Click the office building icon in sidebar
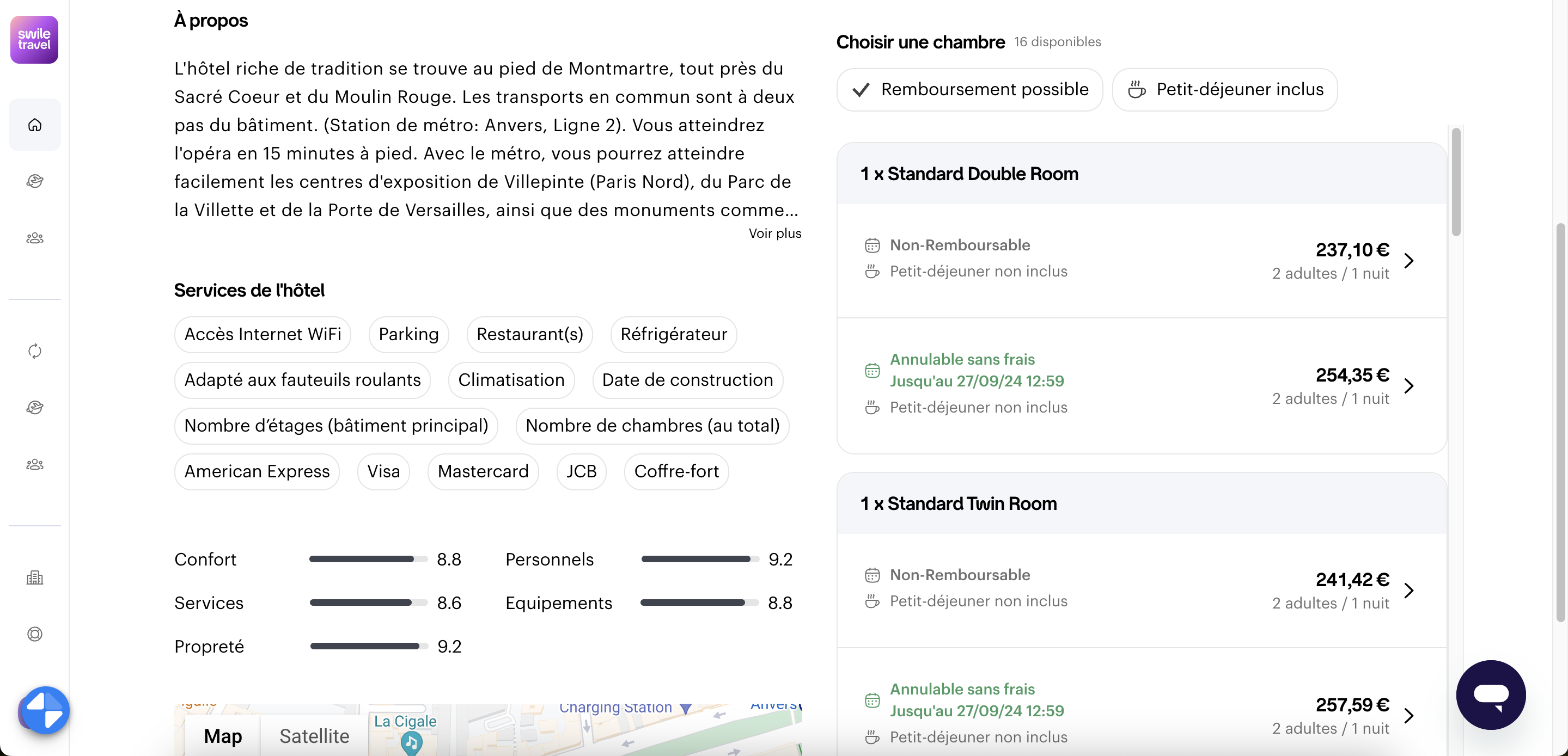Image resolution: width=1568 pixels, height=756 pixels. (x=35, y=578)
